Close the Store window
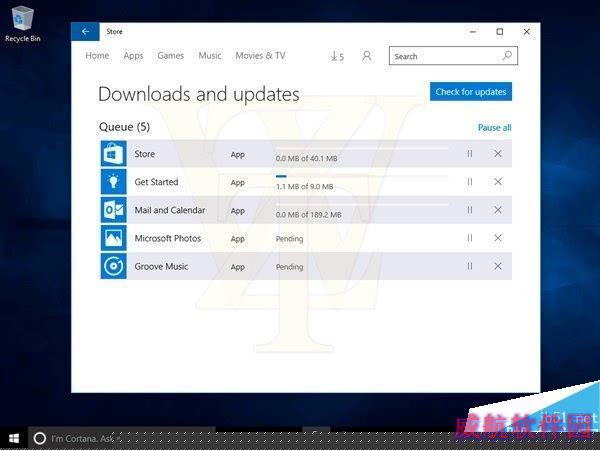Screen dimensions: 600x450 (527, 32)
